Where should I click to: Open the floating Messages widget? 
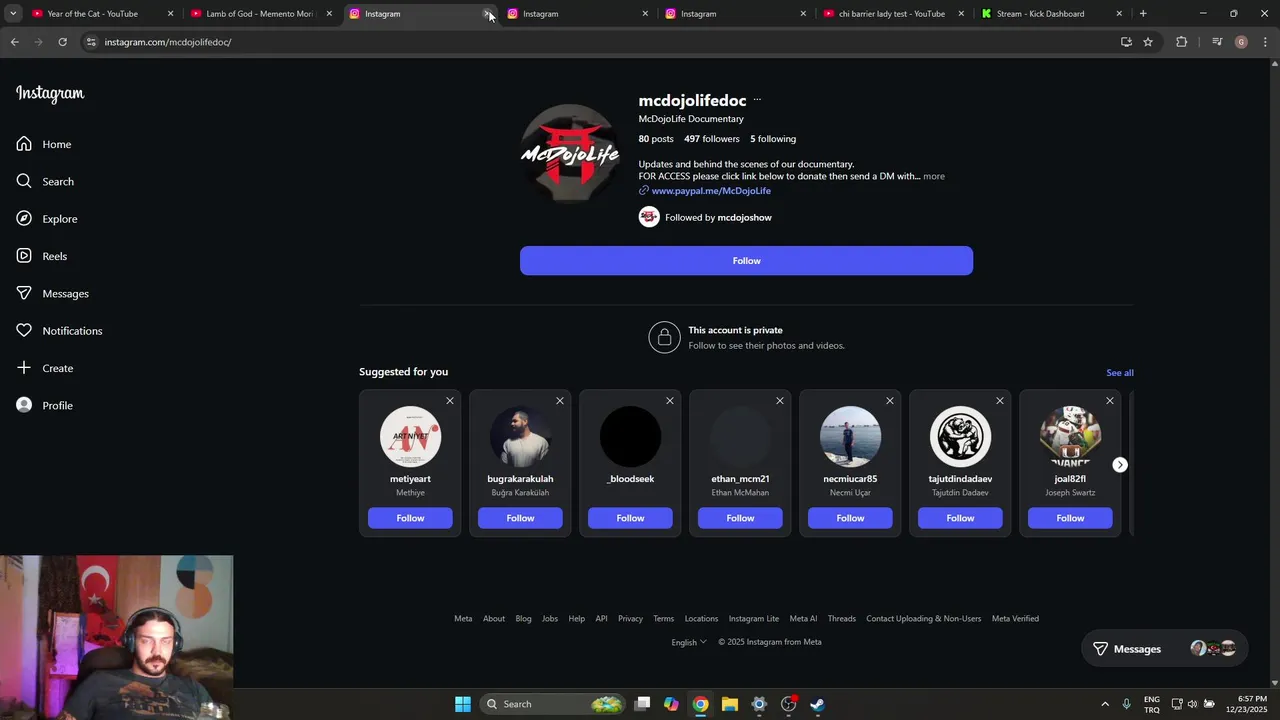(x=1164, y=649)
